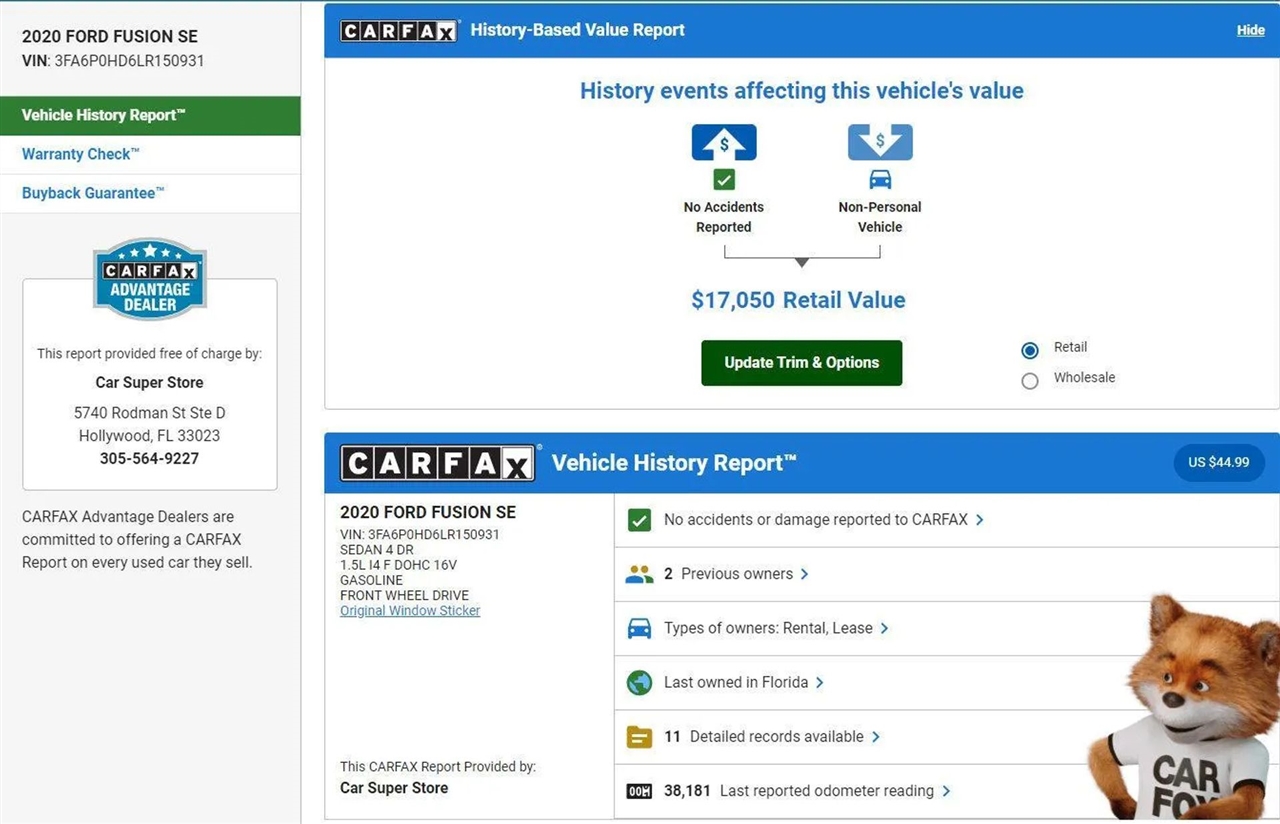
Task: Click the No Accidents Reported checkbox icon
Action: 724,180
